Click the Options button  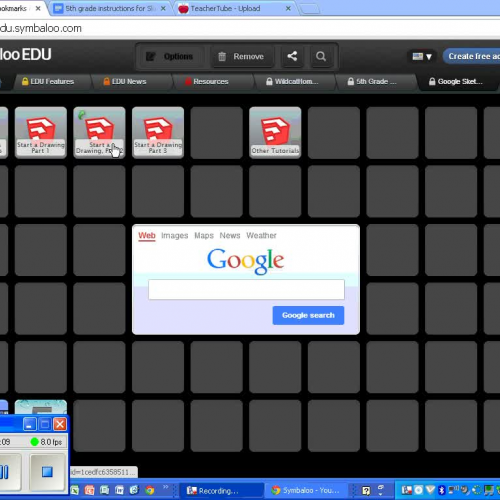click(x=170, y=56)
